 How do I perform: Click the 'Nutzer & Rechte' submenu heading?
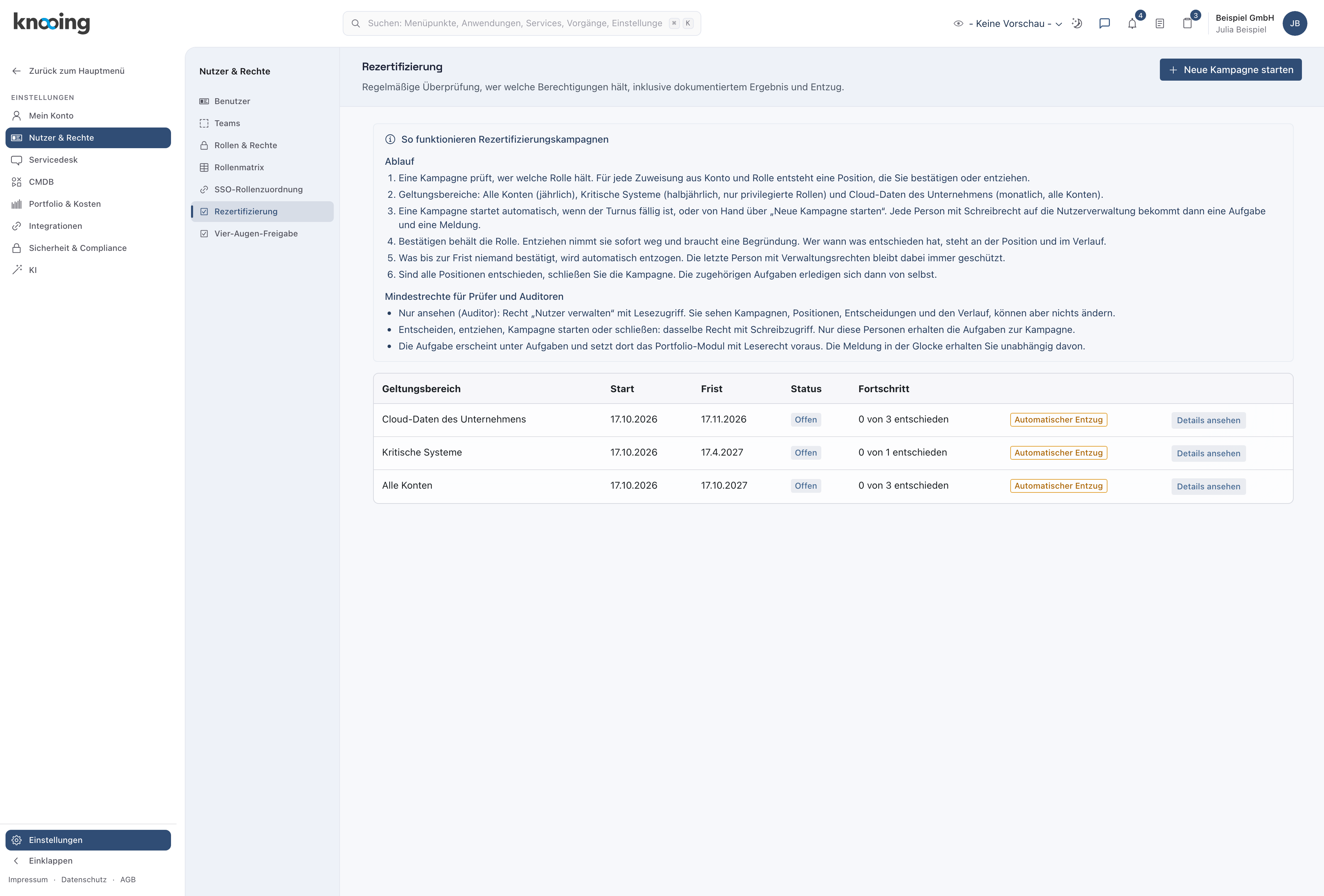pyautogui.click(x=235, y=72)
